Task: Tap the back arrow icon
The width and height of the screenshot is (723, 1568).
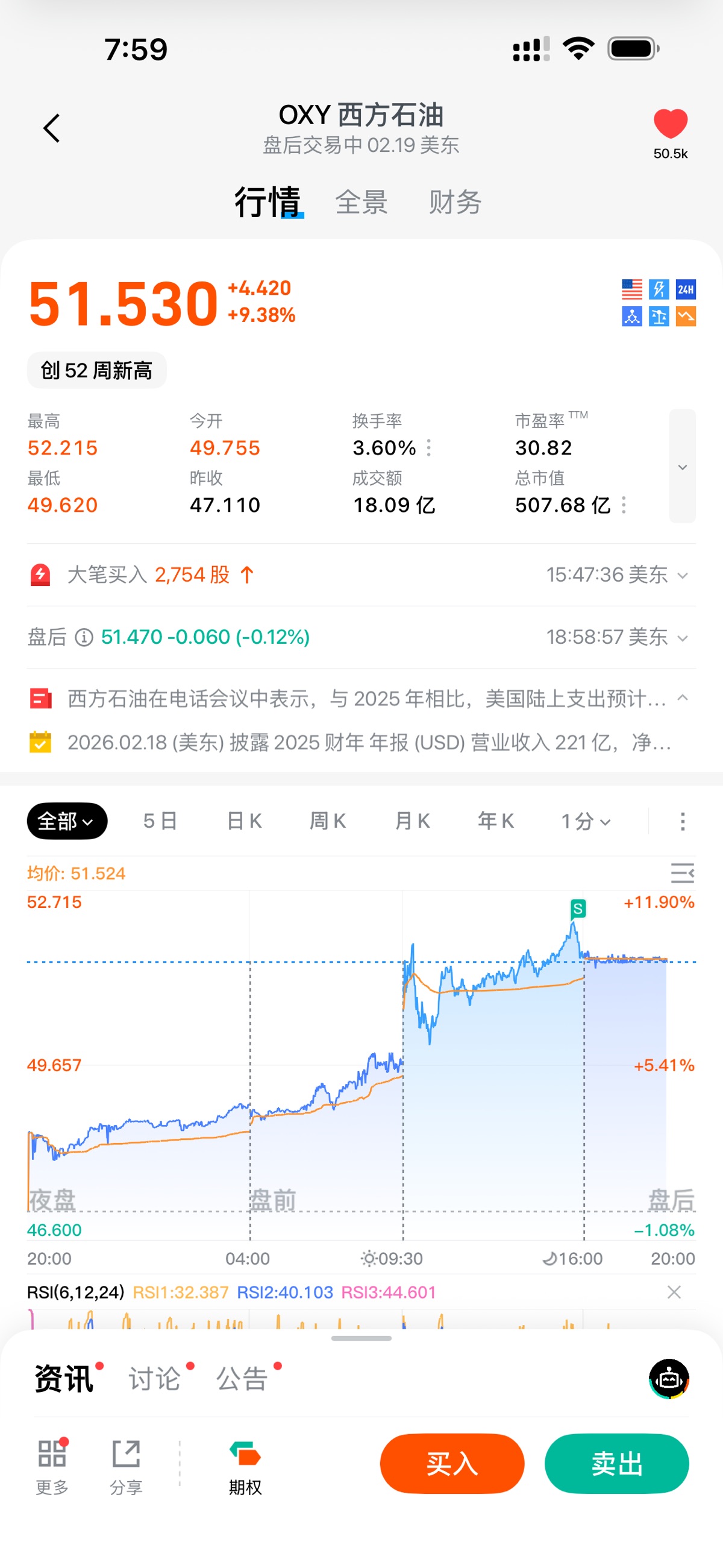Action: pyautogui.click(x=52, y=128)
